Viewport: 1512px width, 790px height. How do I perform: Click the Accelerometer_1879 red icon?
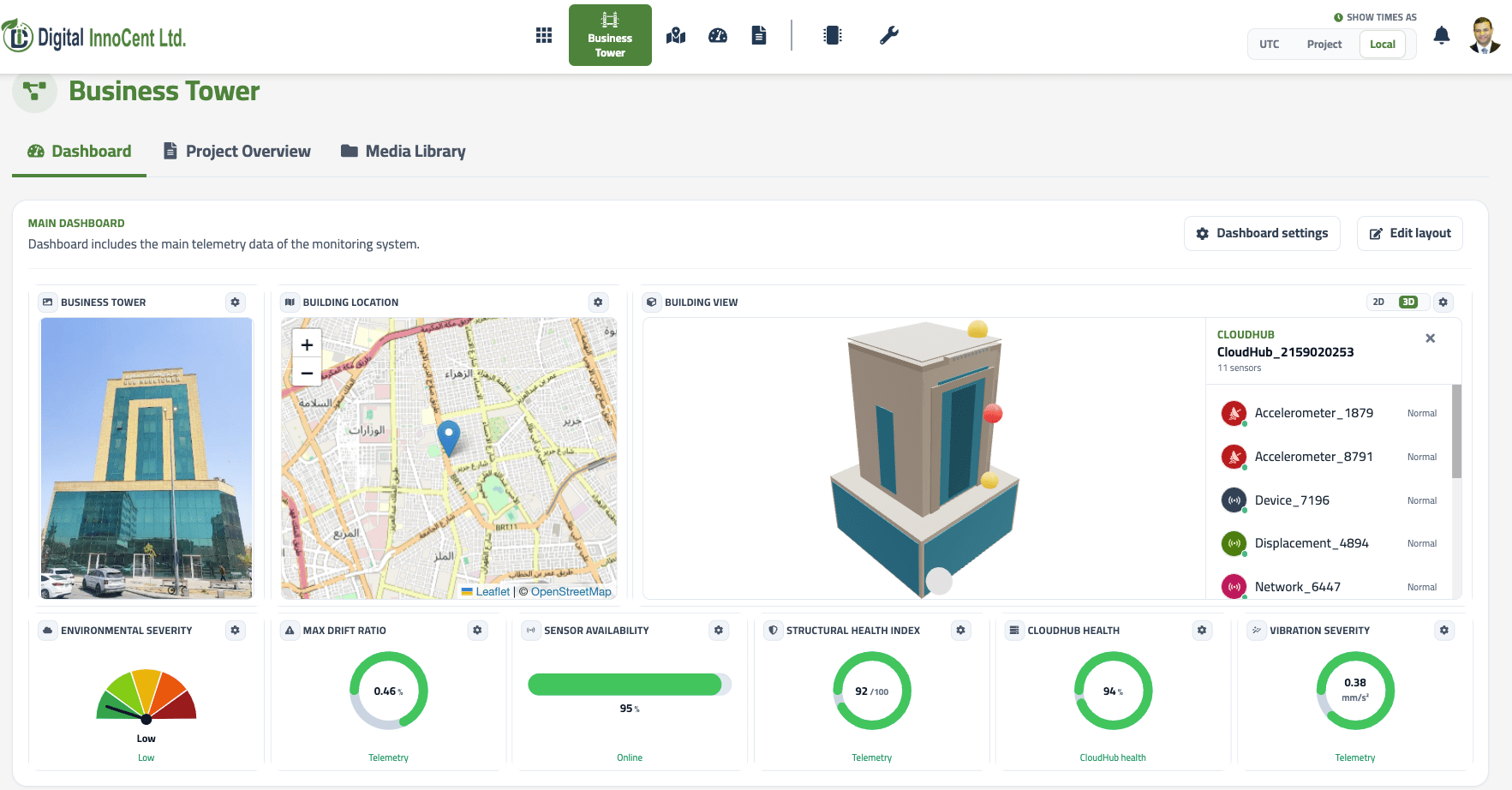1234,413
